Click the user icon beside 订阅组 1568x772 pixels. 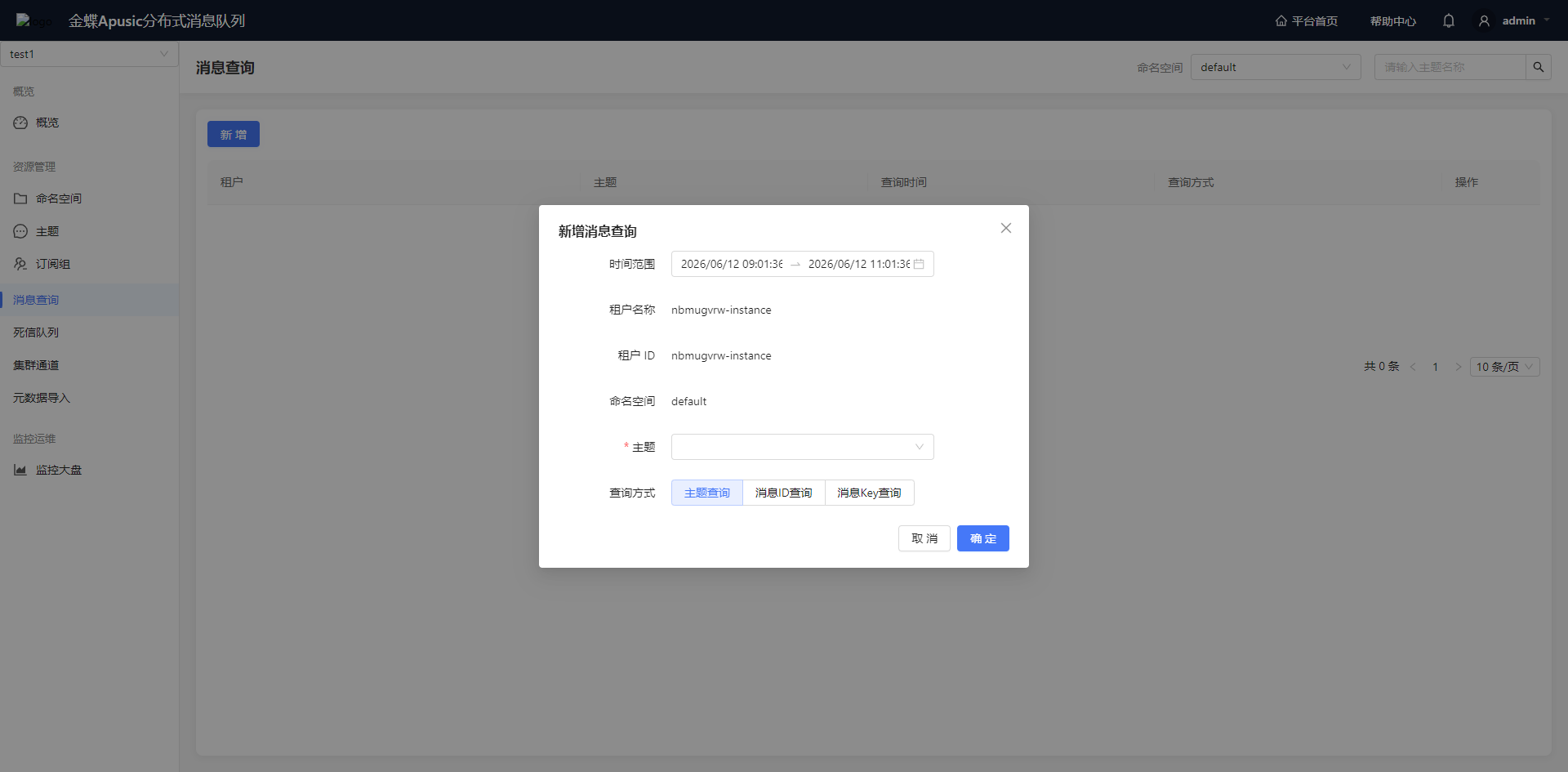tap(20, 264)
